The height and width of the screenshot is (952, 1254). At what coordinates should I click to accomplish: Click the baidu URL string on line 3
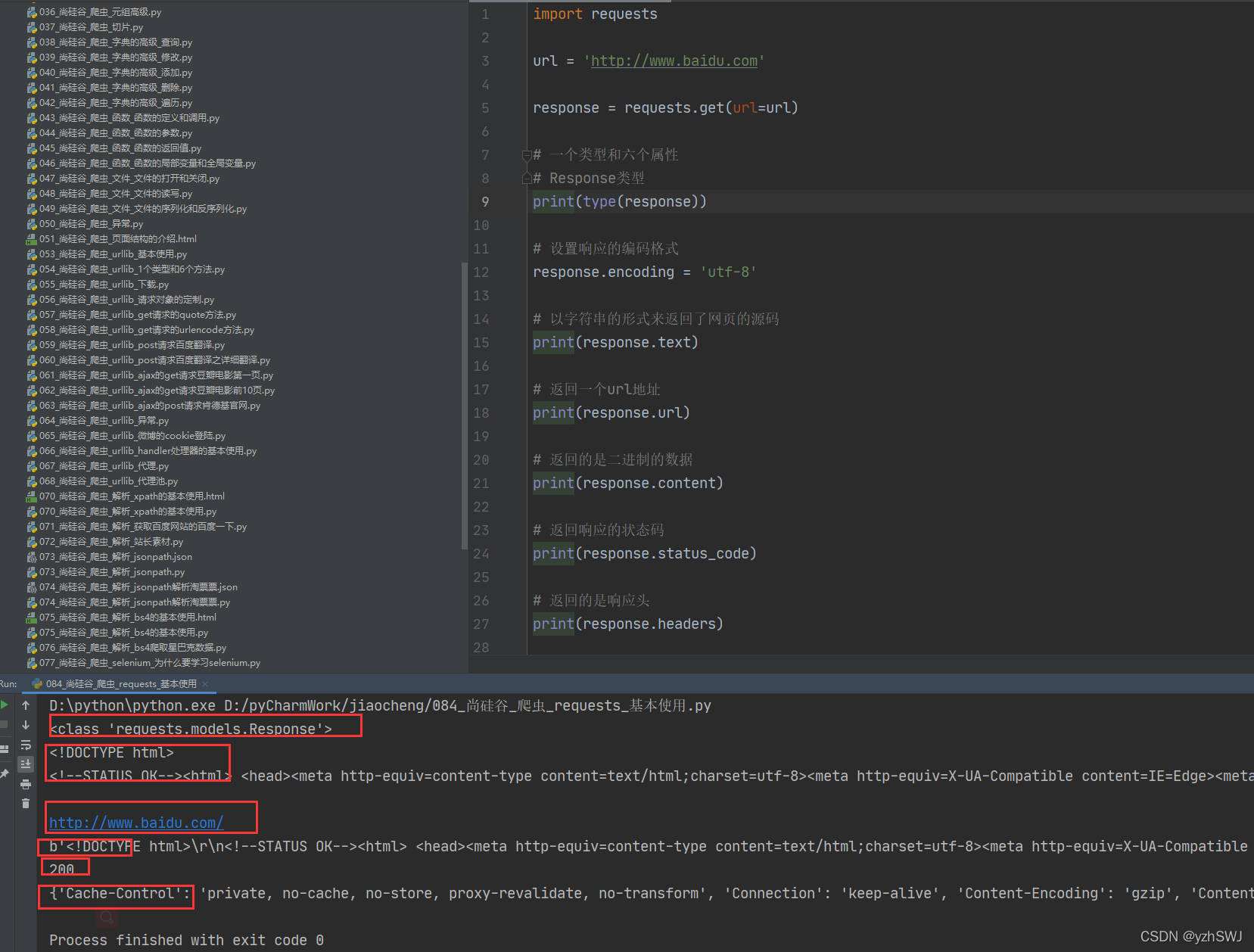(x=673, y=61)
